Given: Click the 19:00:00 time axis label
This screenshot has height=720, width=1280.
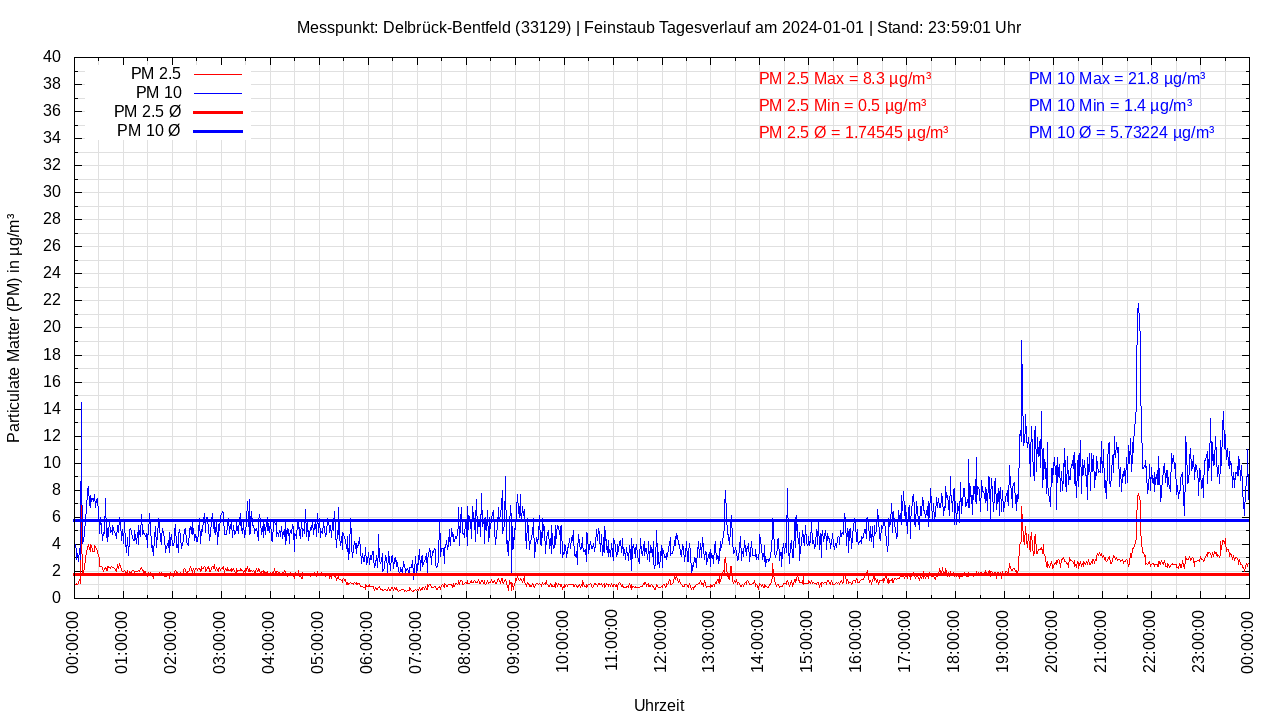Looking at the screenshot, I should [x=1003, y=641].
